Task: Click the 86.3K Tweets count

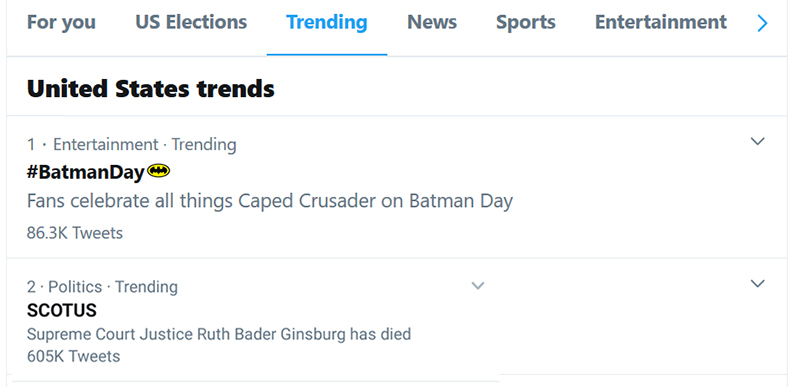Action: click(x=74, y=233)
